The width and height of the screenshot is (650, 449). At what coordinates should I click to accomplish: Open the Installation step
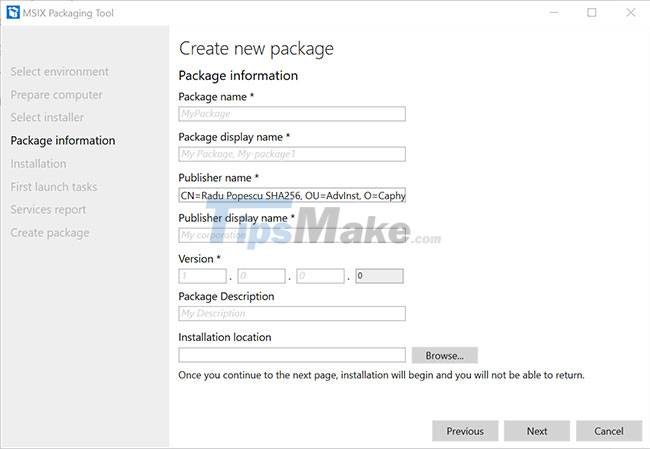pos(39,164)
